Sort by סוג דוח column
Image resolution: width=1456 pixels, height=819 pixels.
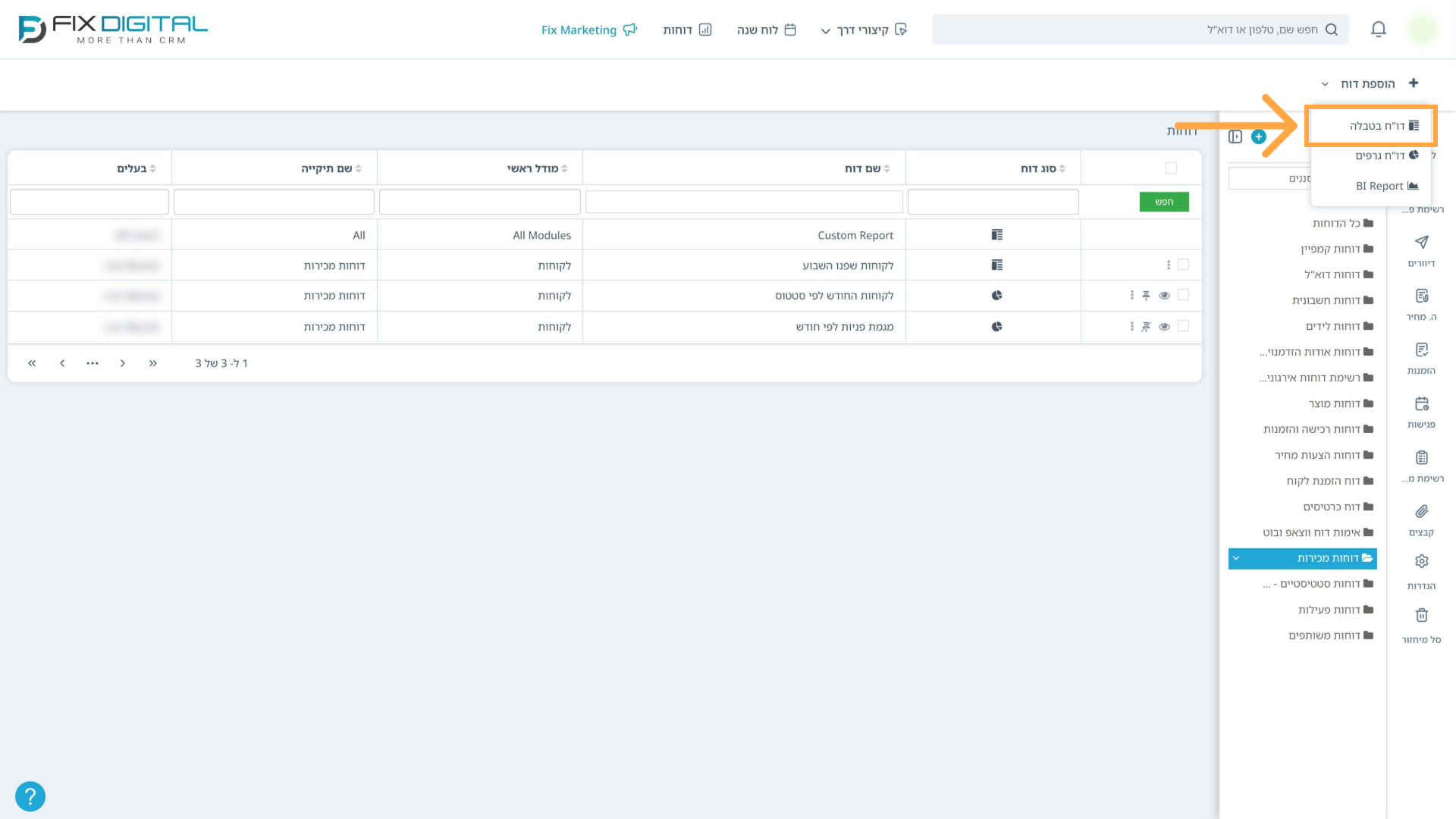(1043, 168)
